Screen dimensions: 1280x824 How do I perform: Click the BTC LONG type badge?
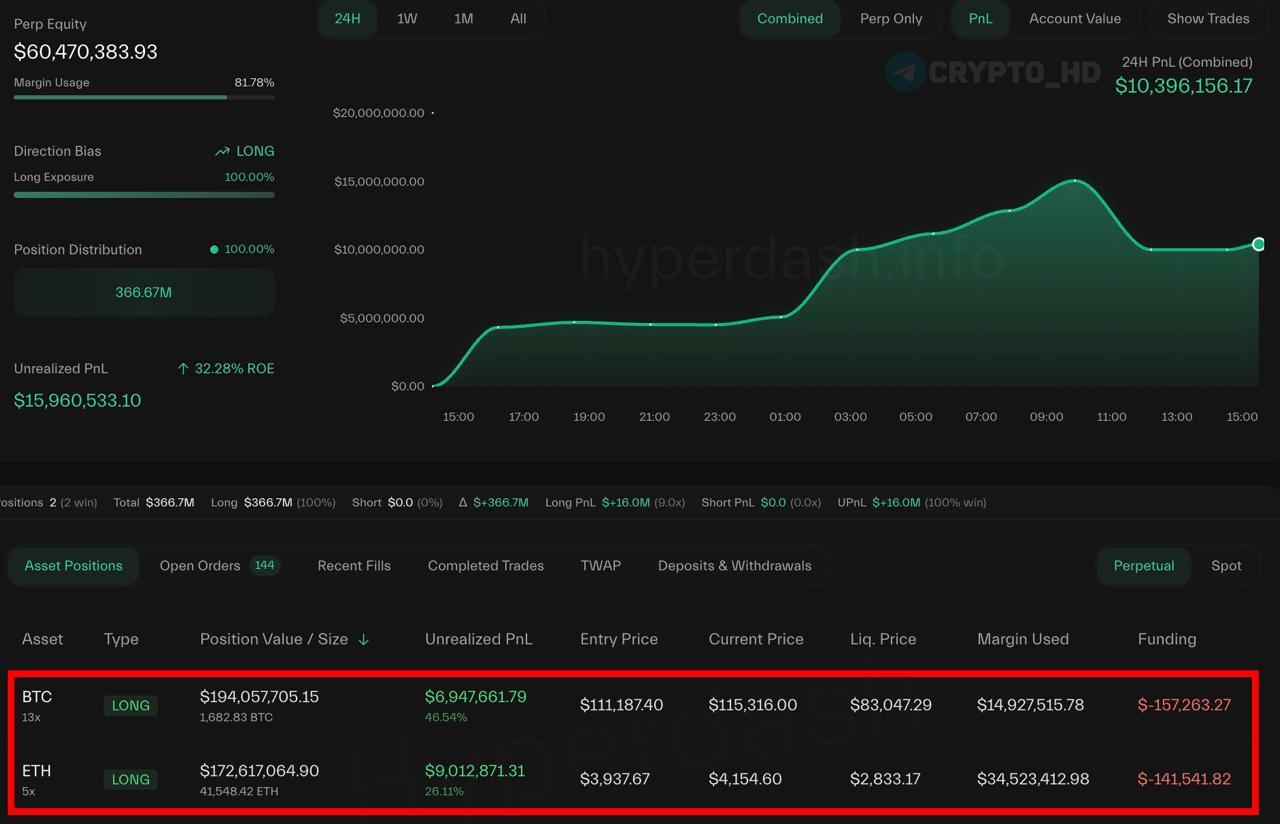coord(130,706)
